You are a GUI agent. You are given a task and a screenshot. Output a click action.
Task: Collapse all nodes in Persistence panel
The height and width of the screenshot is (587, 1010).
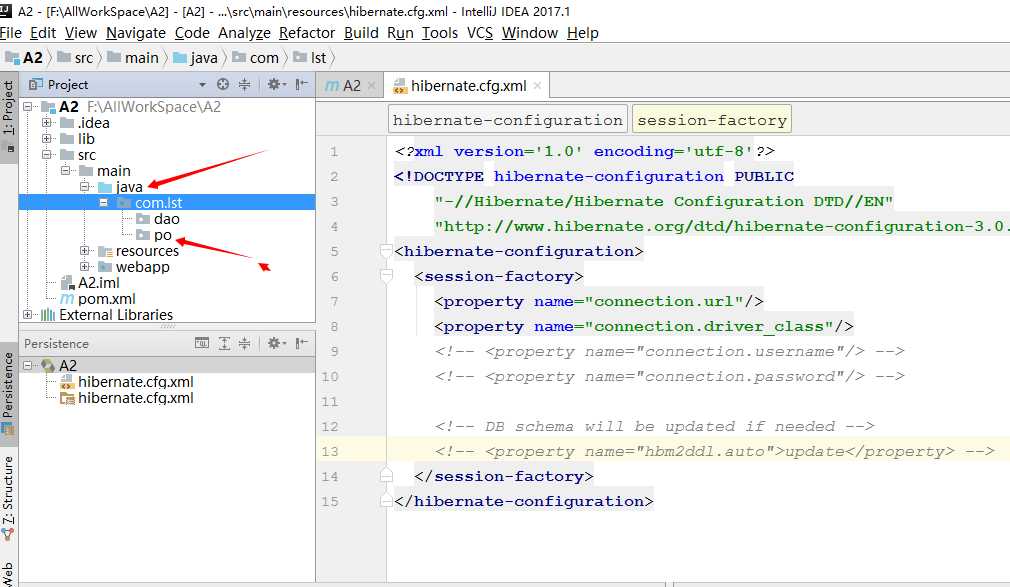pos(245,343)
